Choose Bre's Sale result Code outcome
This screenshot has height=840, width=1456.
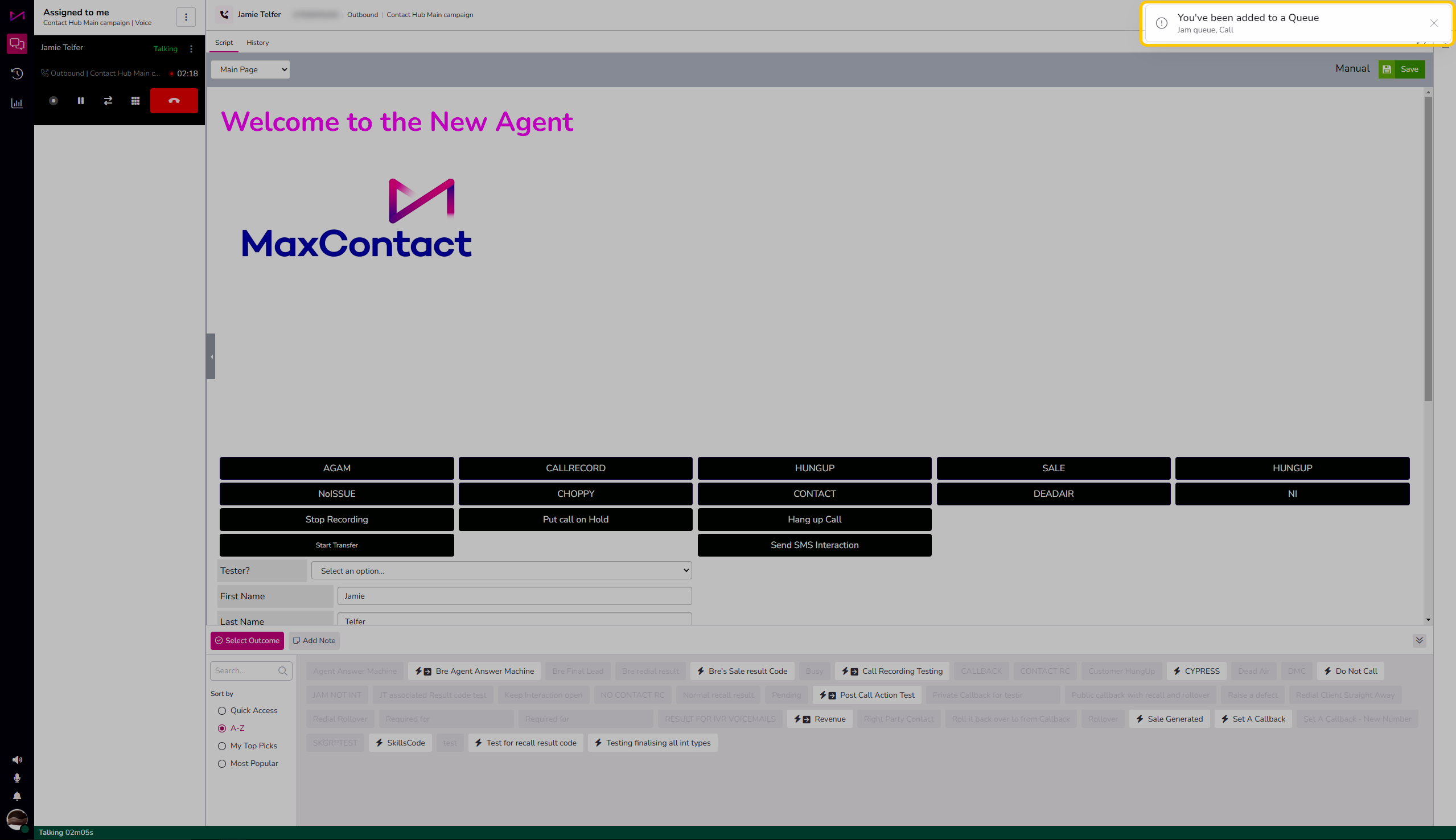click(x=742, y=671)
